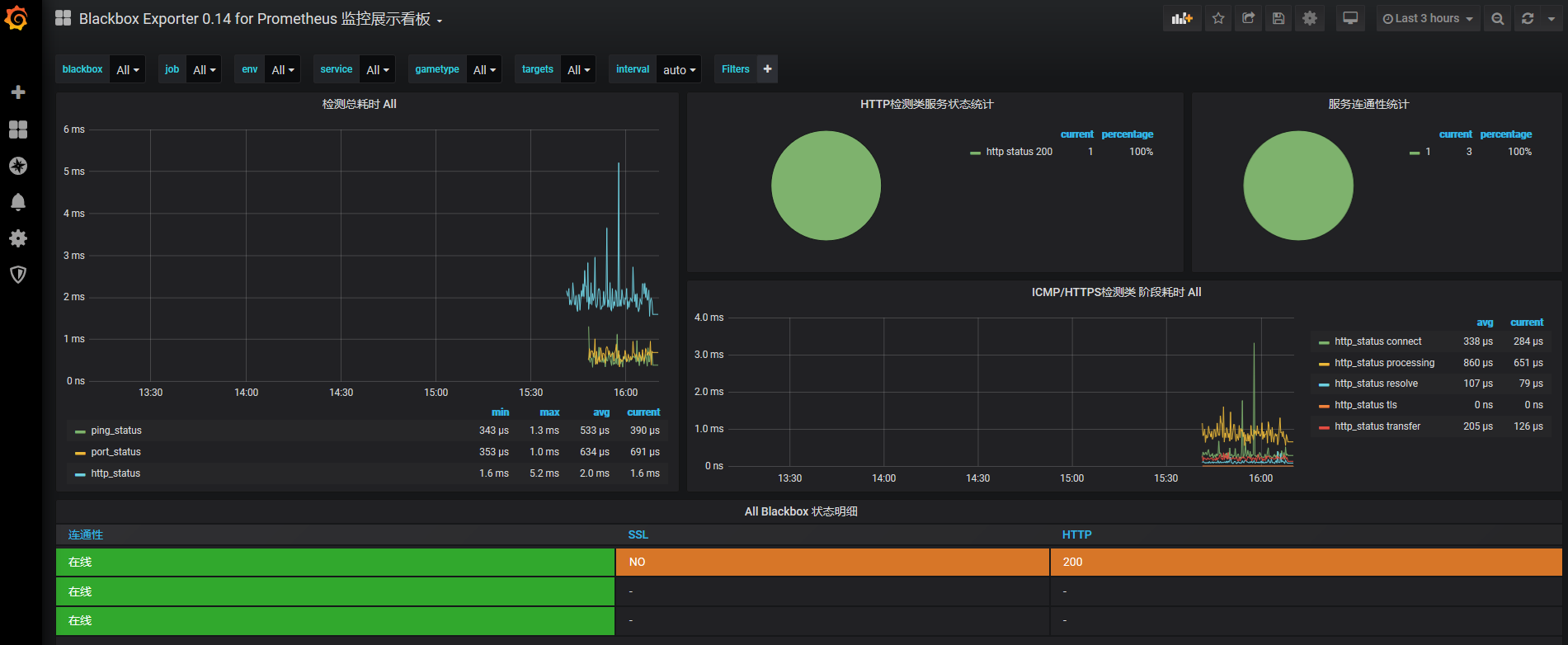Open ICMP/HTTPS检测类 阶段耗时 panel menu
The height and width of the screenshot is (645, 1568).
pyautogui.click(x=1116, y=292)
